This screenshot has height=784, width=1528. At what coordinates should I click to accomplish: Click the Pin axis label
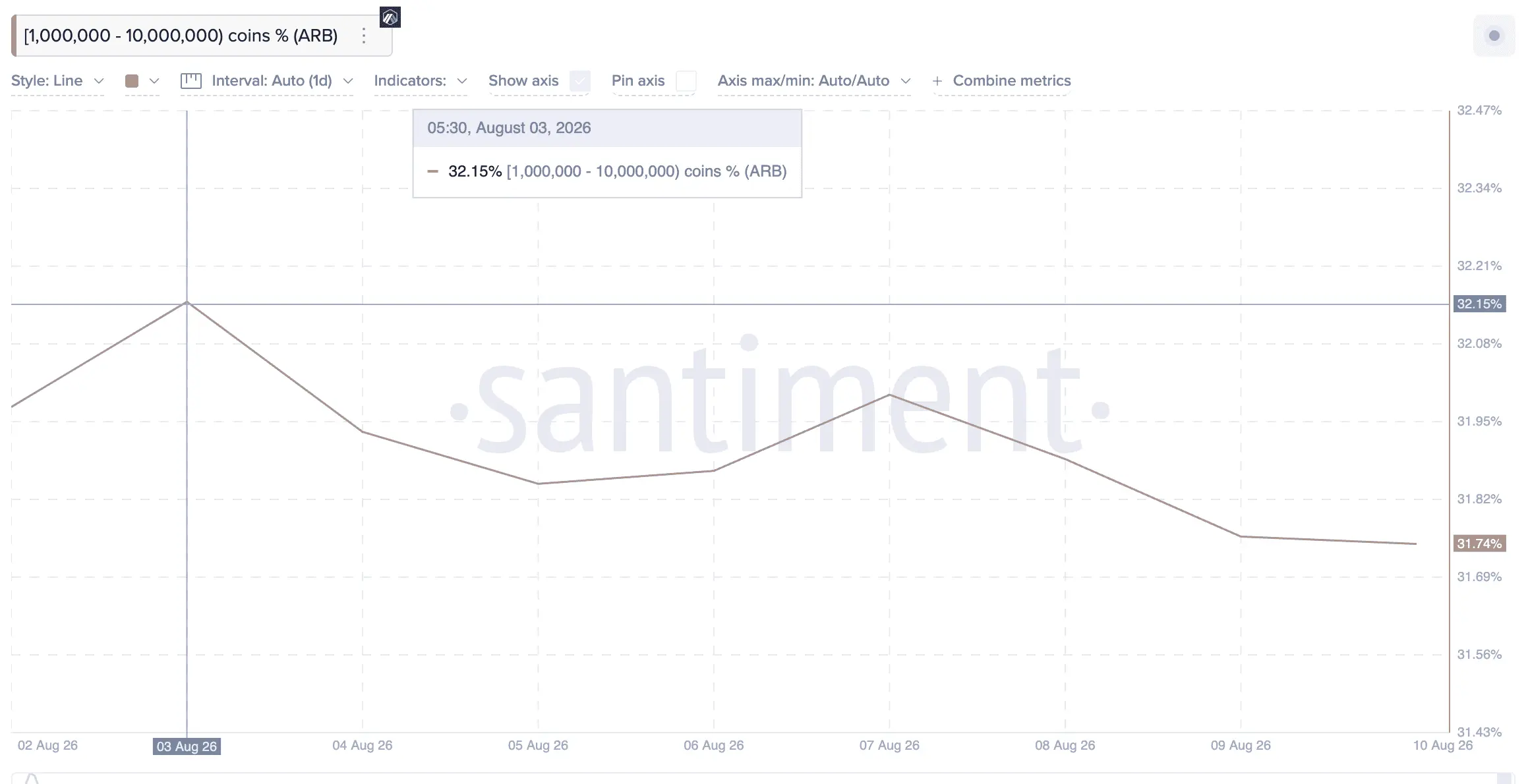(x=638, y=81)
